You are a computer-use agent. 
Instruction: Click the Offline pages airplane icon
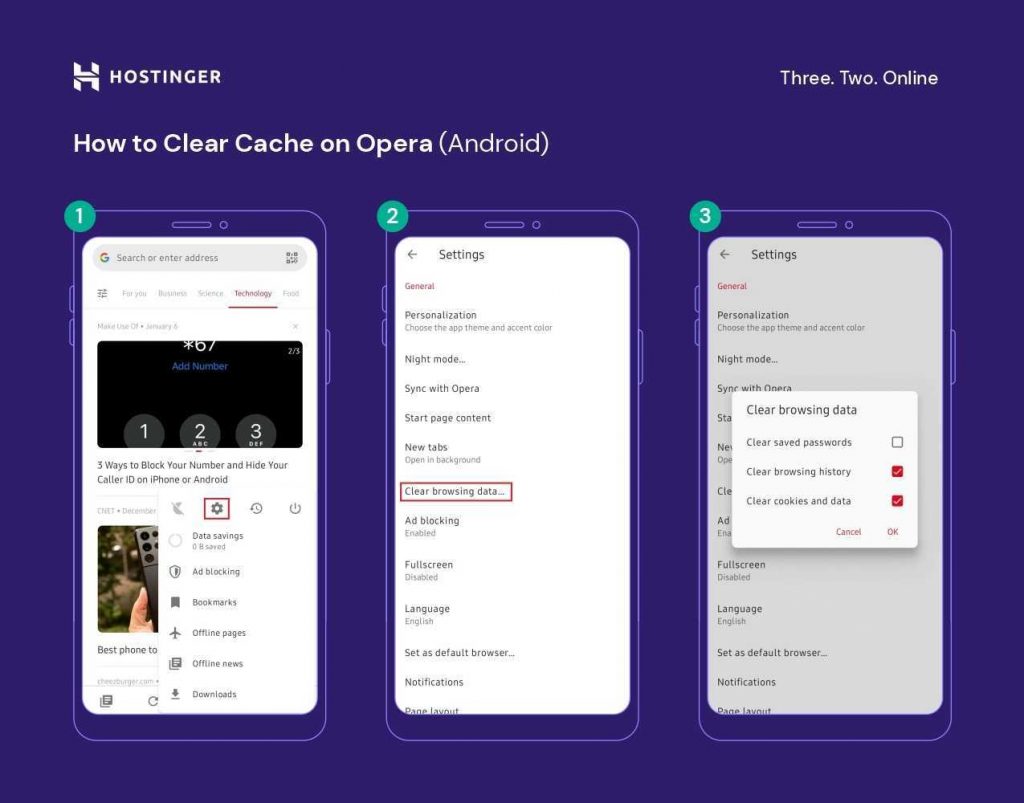click(175, 633)
